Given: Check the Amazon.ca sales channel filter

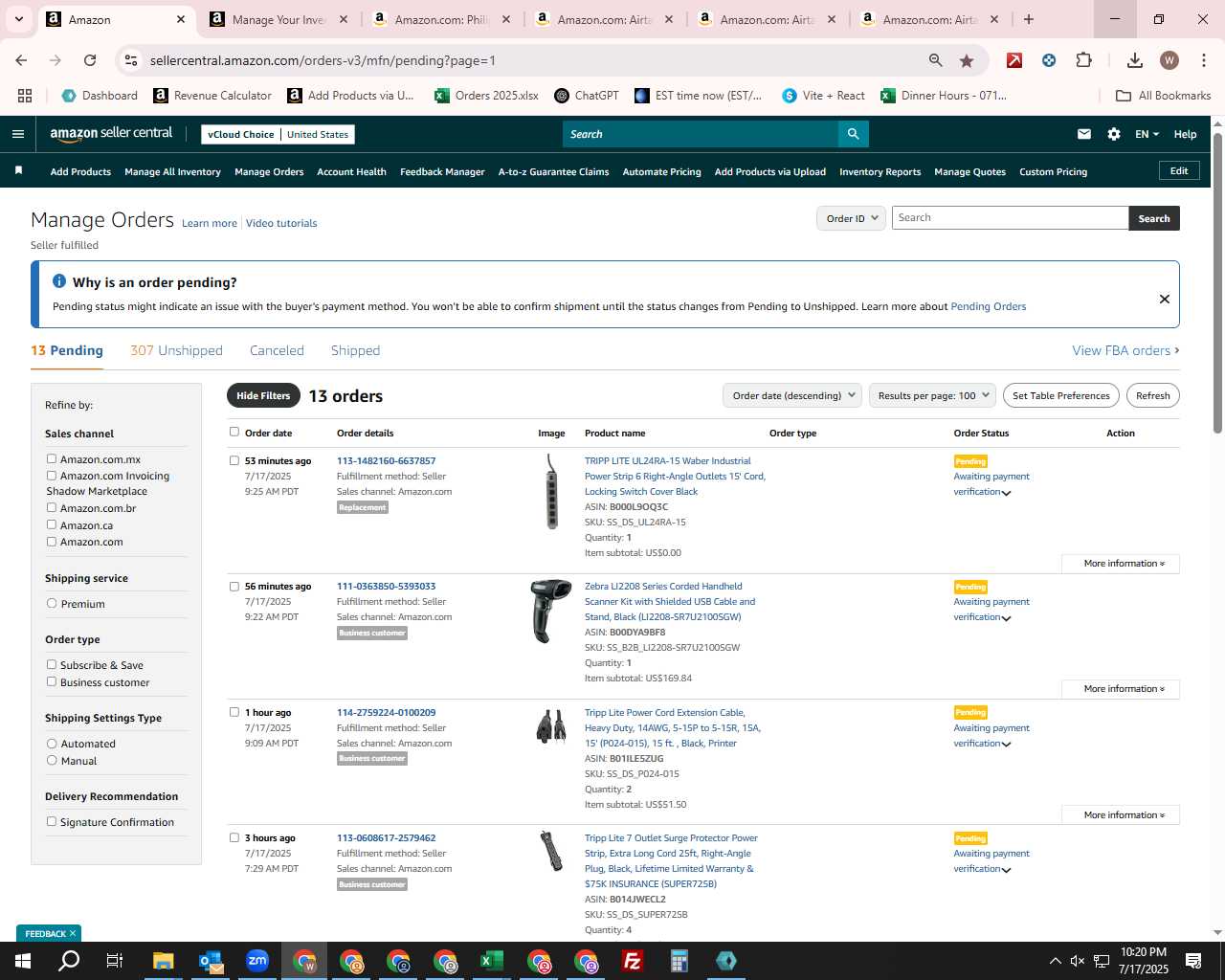Looking at the screenshot, I should coord(52,525).
